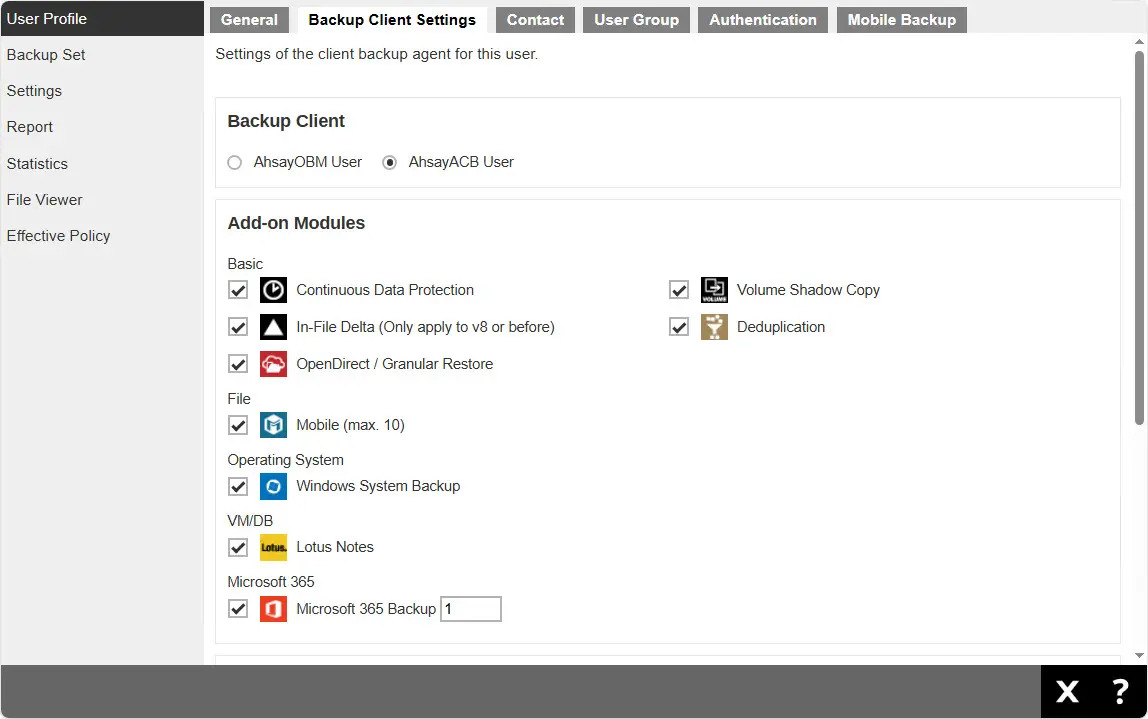Image resolution: width=1148 pixels, height=719 pixels.
Task: Select the AhsayOBM User radio button
Action: click(235, 162)
